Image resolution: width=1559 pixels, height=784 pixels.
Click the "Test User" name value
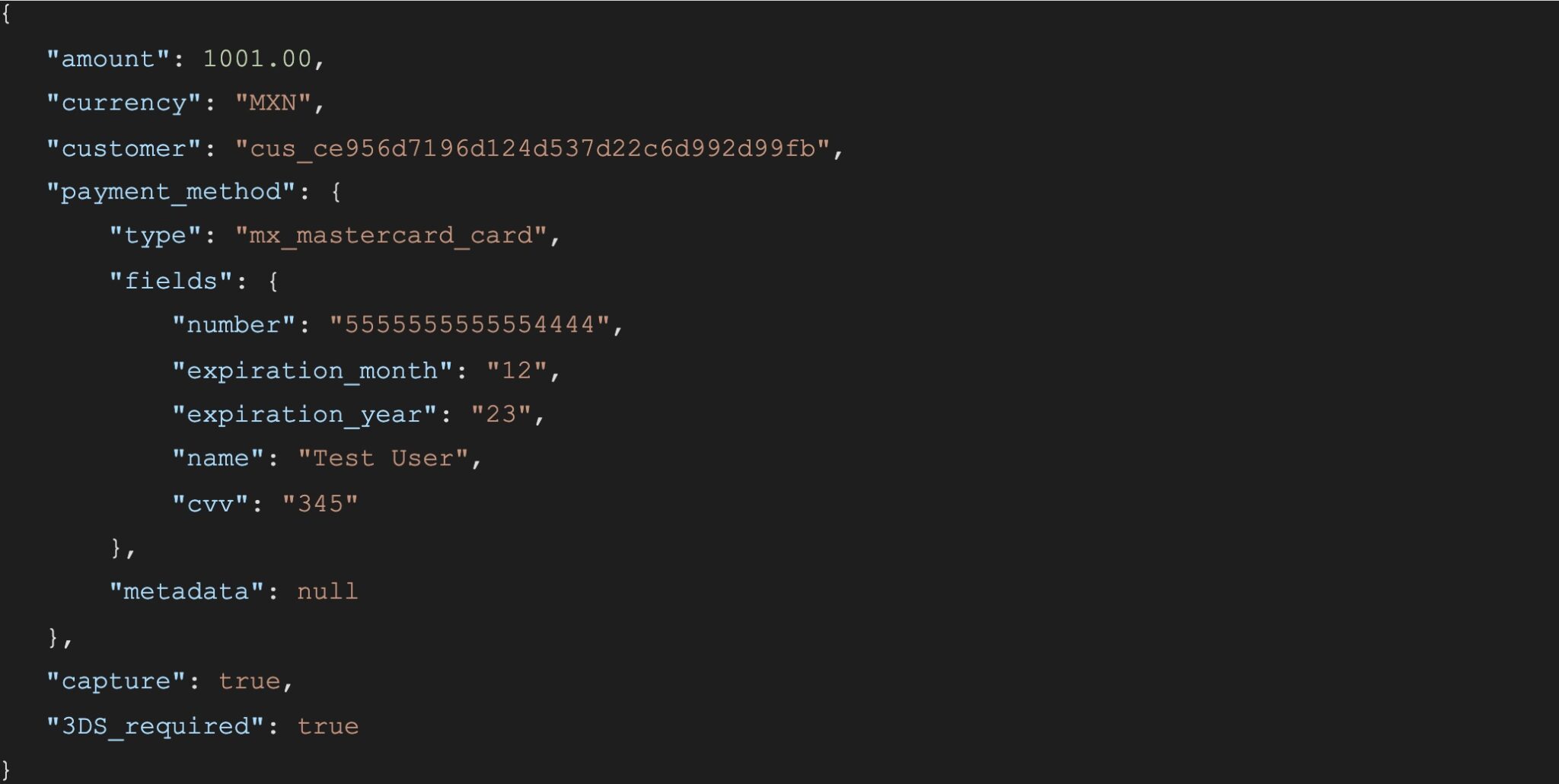click(x=382, y=459)
